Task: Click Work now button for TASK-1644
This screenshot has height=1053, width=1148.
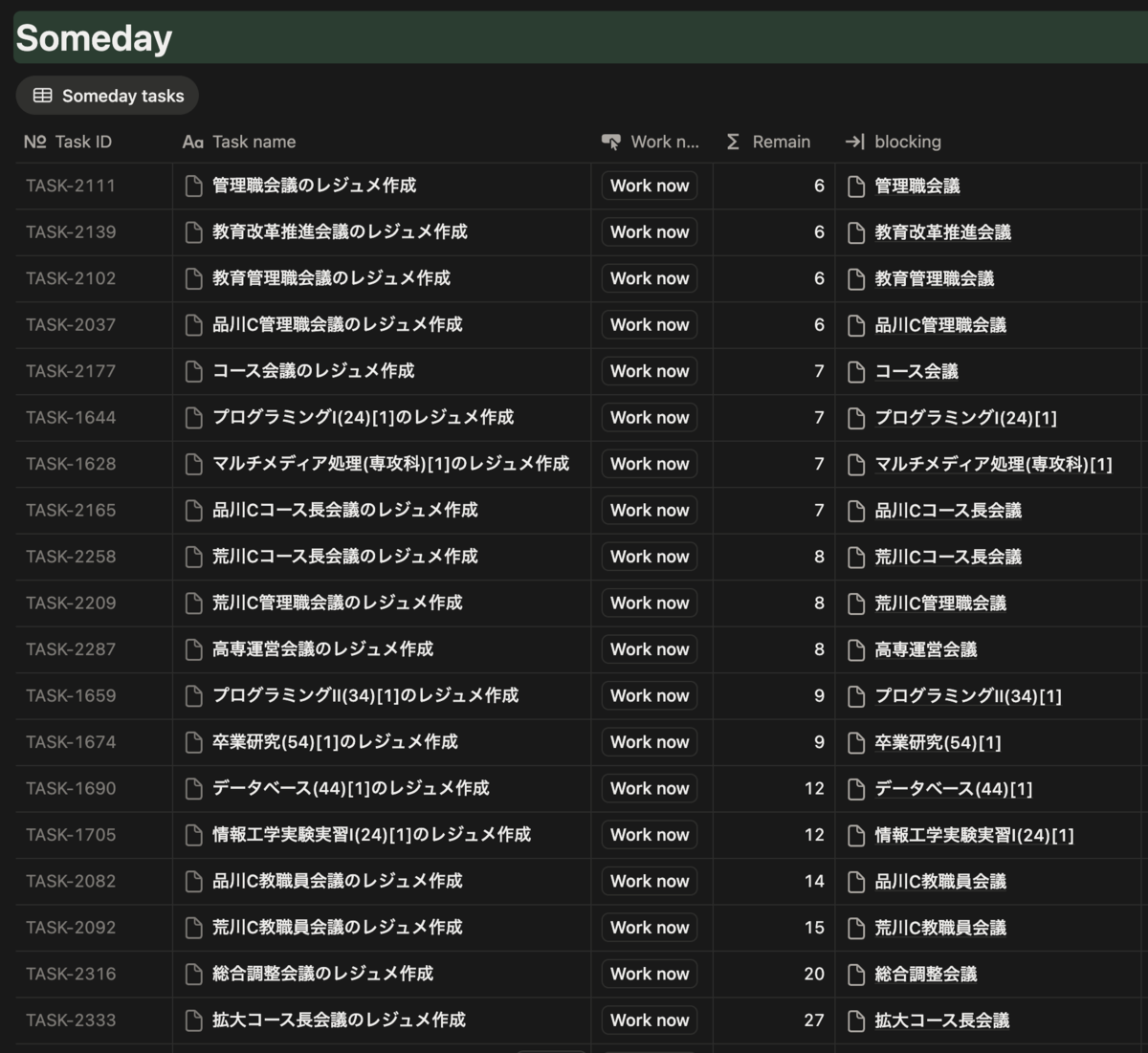Action: 650,418
